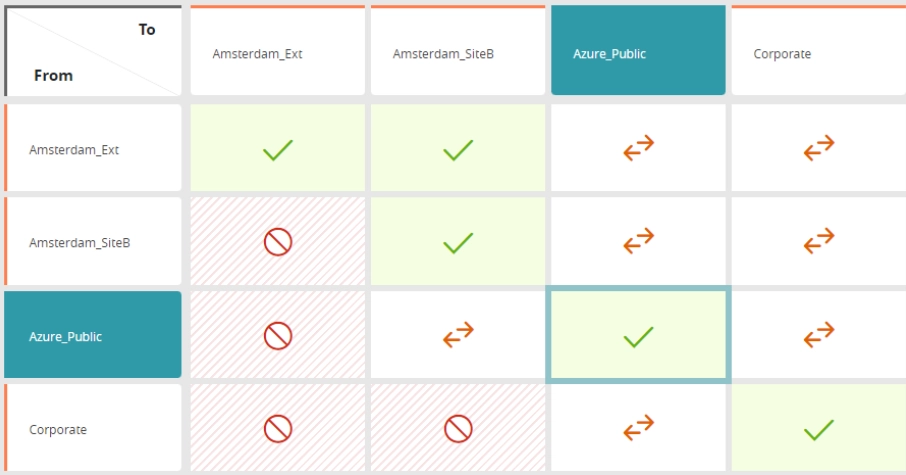Click blocked icon from Corporate to Amsterdam_SiteB

(458, 429)
